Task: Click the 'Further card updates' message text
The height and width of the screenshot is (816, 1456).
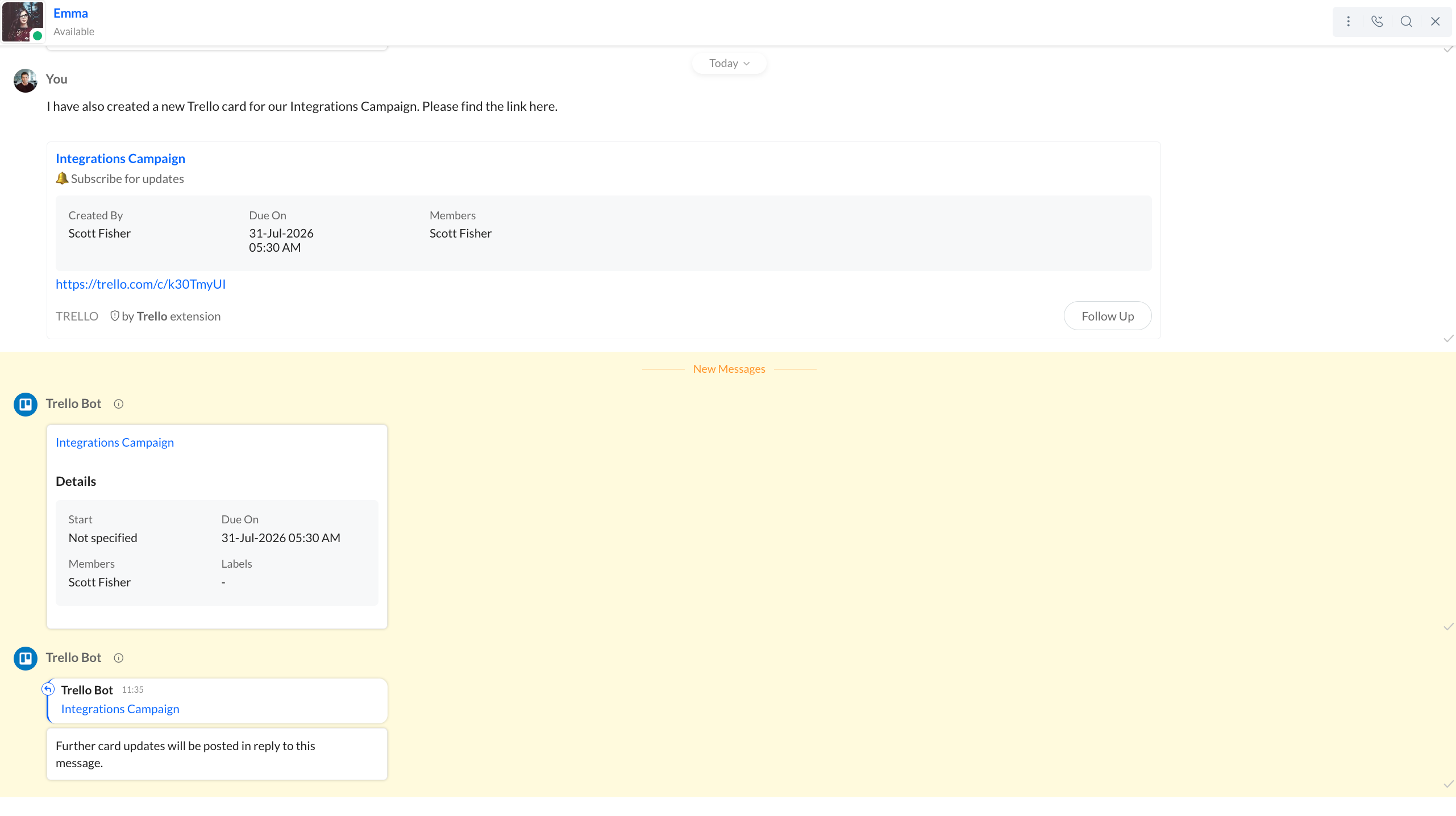Action: pos(185,754)
